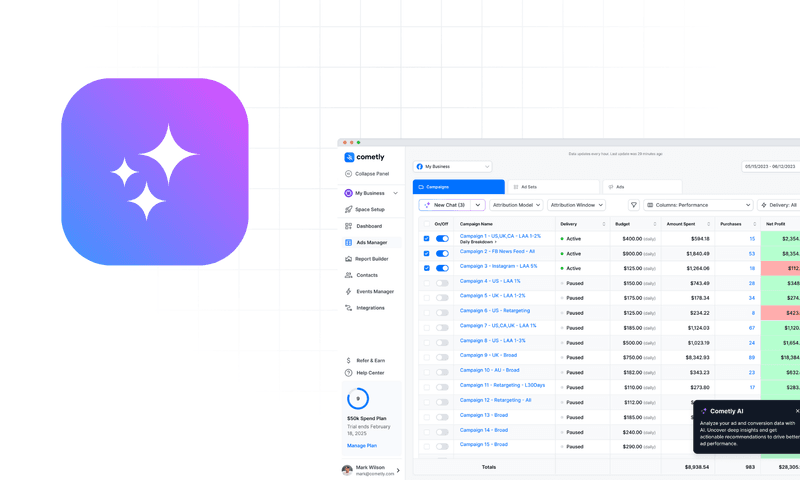The width and height of the screenshot is (800, 480).
Task: Open the Delivery: All dropdown
Action: [x=779, y=205]
